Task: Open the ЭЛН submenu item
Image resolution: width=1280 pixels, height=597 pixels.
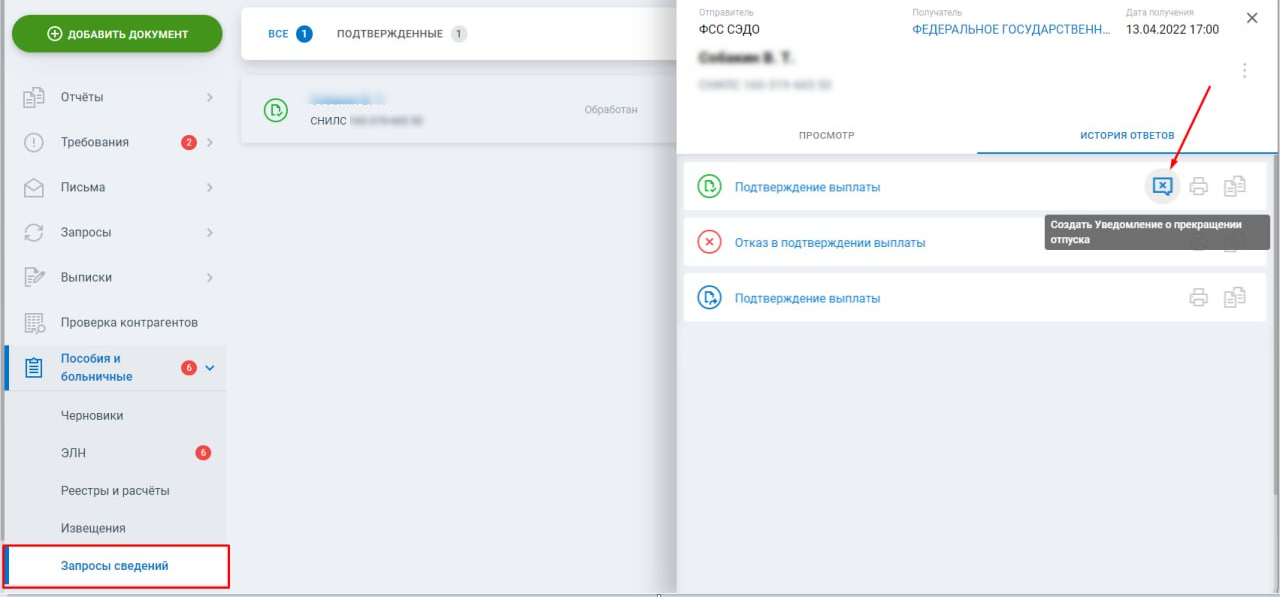Action: click(73, 453)
